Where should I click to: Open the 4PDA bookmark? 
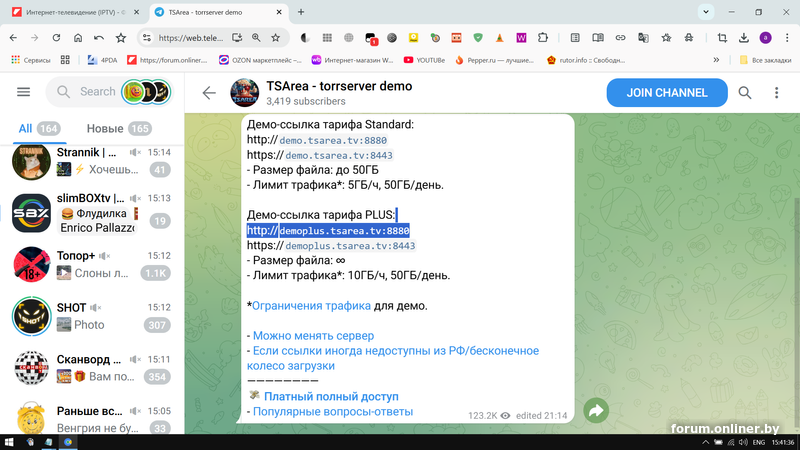(x=103, y=60)
